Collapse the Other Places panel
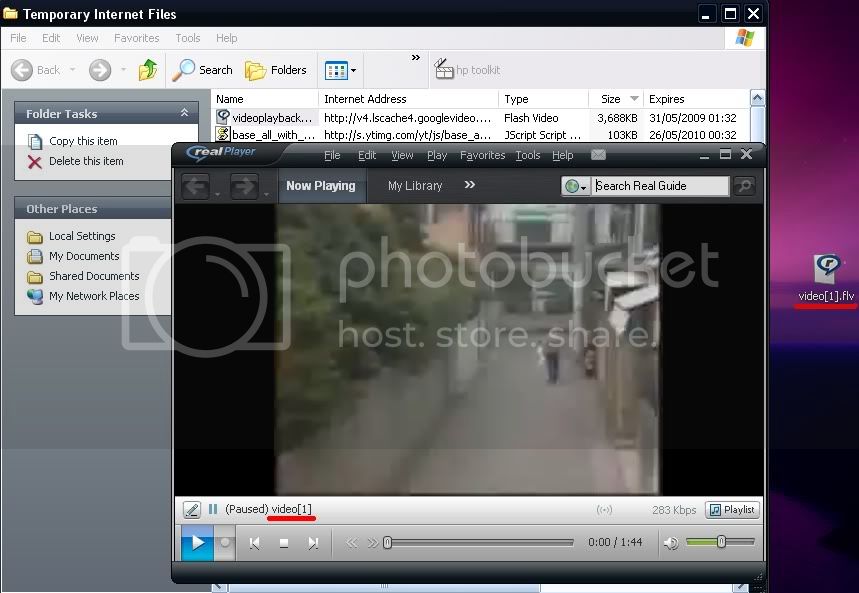Screen dimensions: 859x593 pos(184,209)
